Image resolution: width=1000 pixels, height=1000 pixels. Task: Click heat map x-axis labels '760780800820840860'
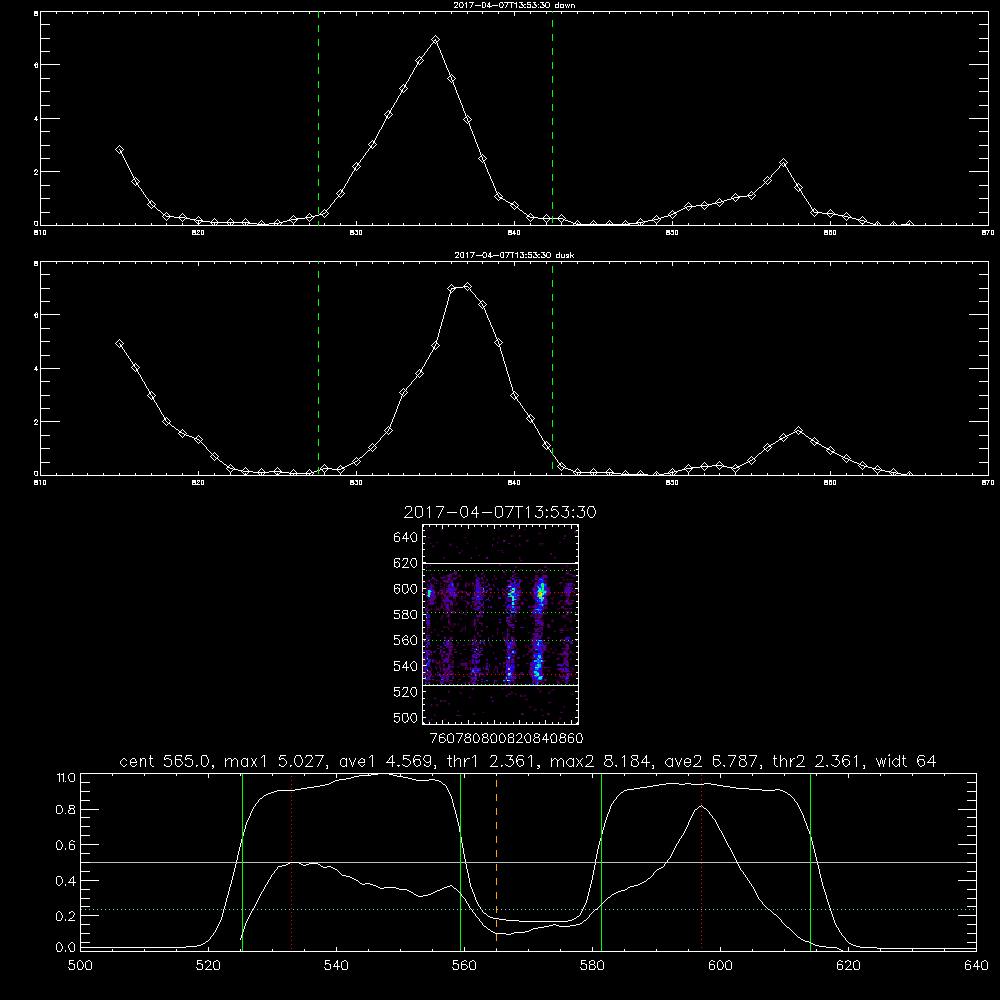tap(506, 738)
